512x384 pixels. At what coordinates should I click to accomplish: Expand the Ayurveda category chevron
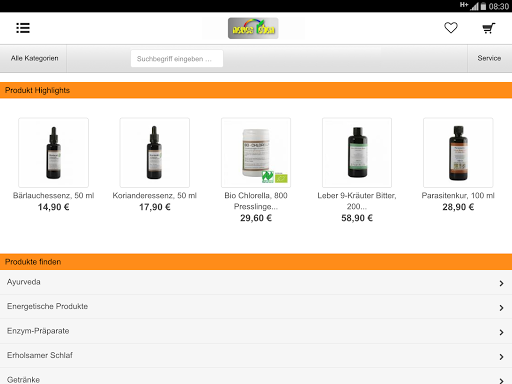point(501,283)
